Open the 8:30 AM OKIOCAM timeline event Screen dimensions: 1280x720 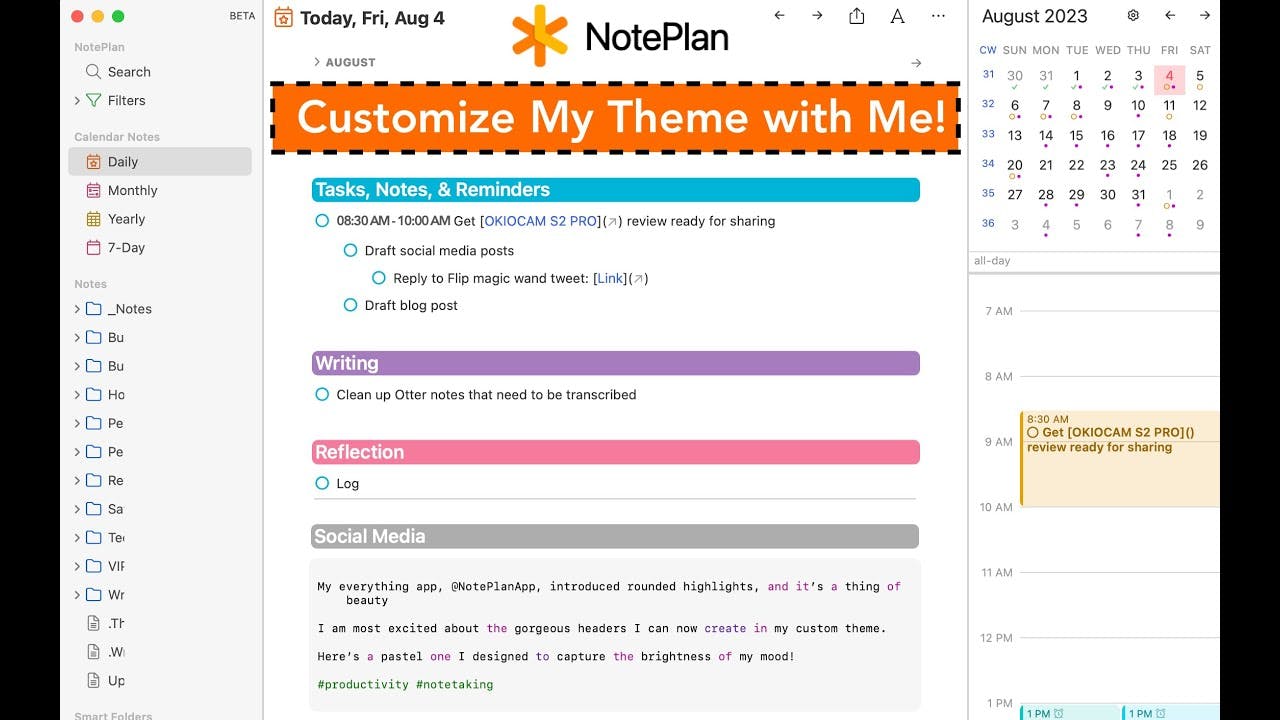point(1120,459)
